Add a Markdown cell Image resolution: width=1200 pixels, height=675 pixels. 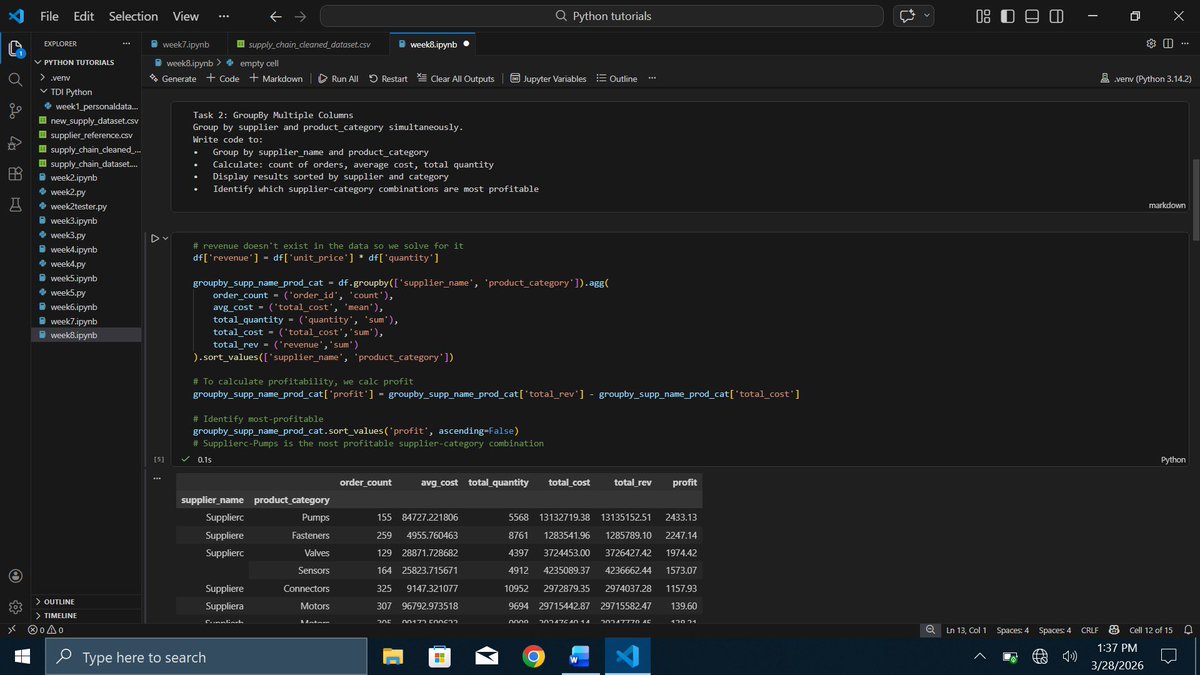click(x=276, y=78)
